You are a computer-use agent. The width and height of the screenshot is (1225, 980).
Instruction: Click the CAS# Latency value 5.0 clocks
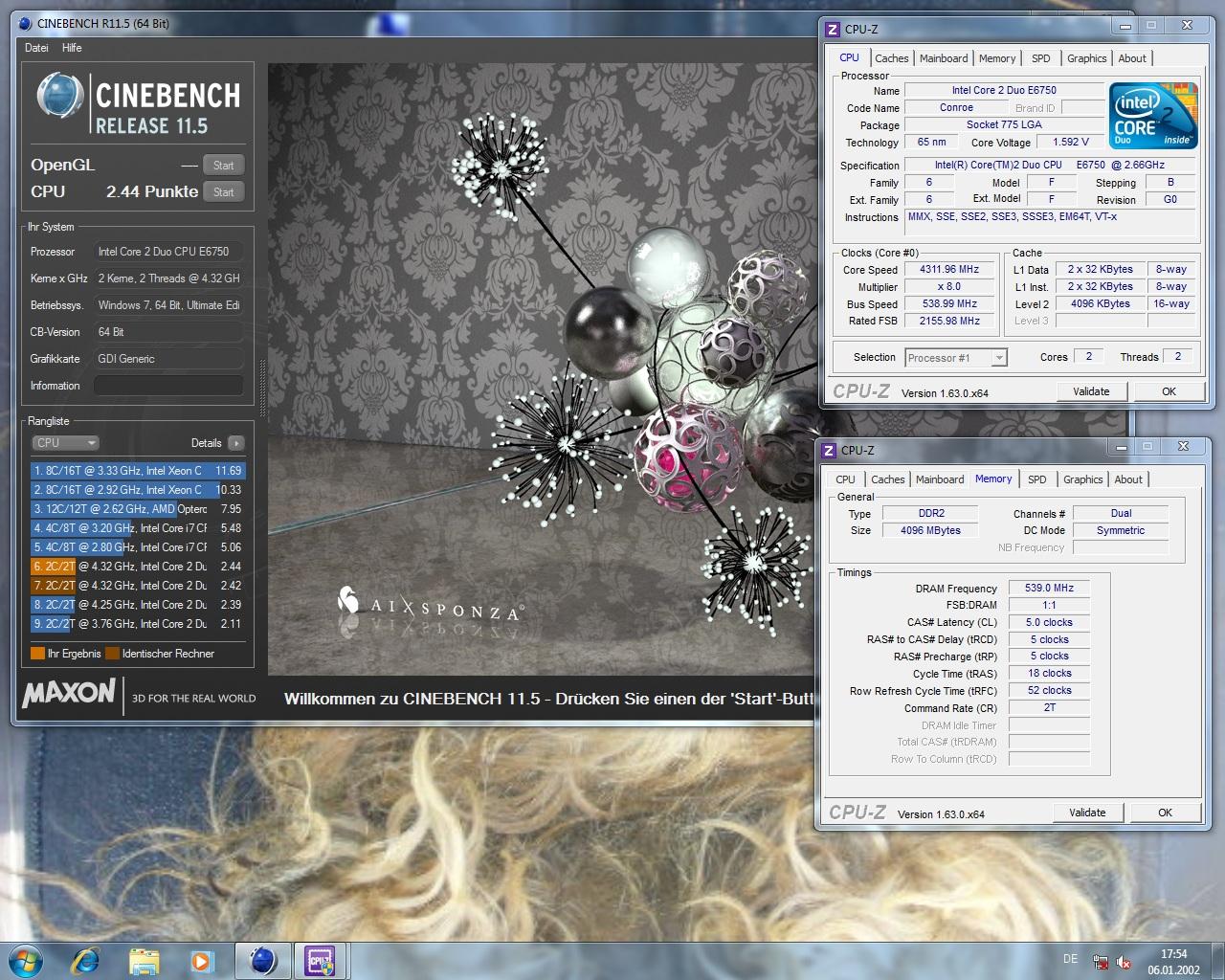point(1049,623)
